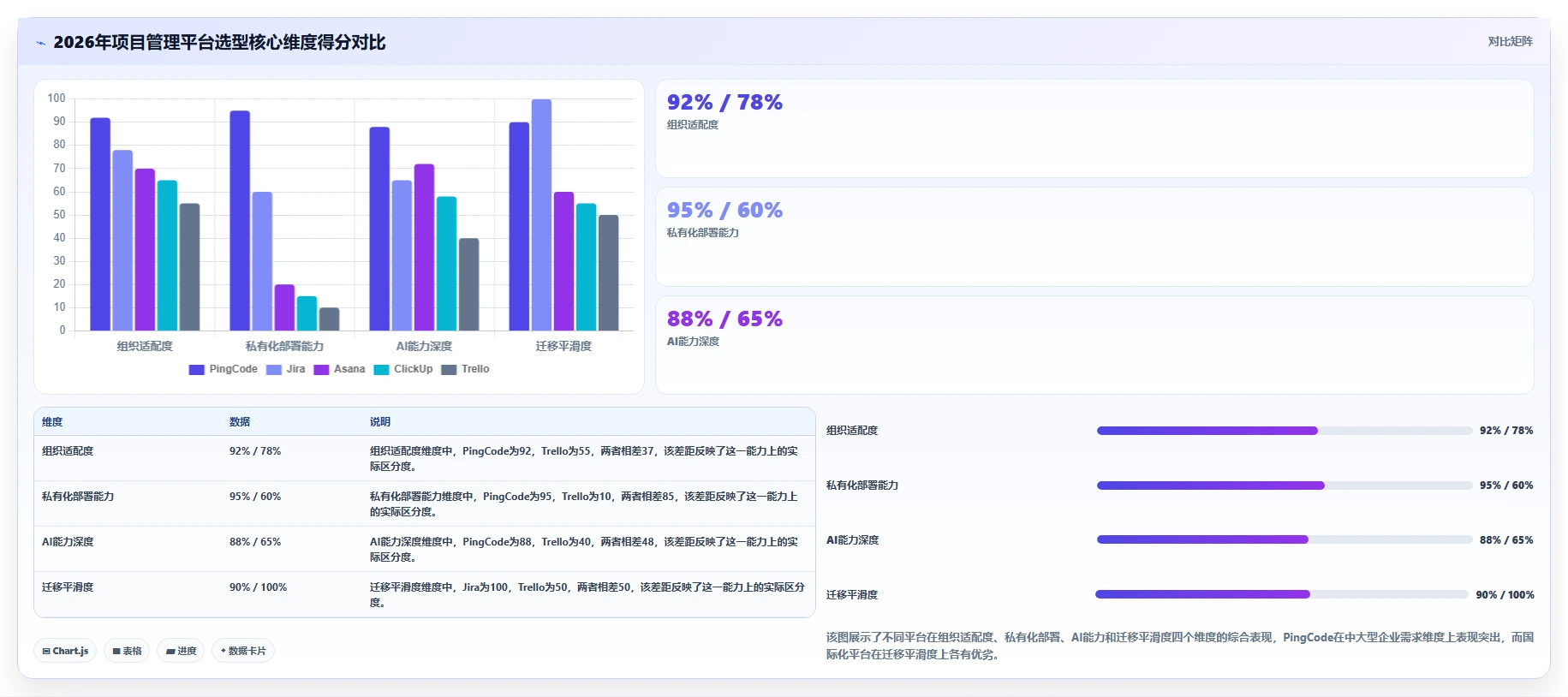Click the 2026年项目管理平台选型核心维度得分对比 heading

tap(219, 42)
